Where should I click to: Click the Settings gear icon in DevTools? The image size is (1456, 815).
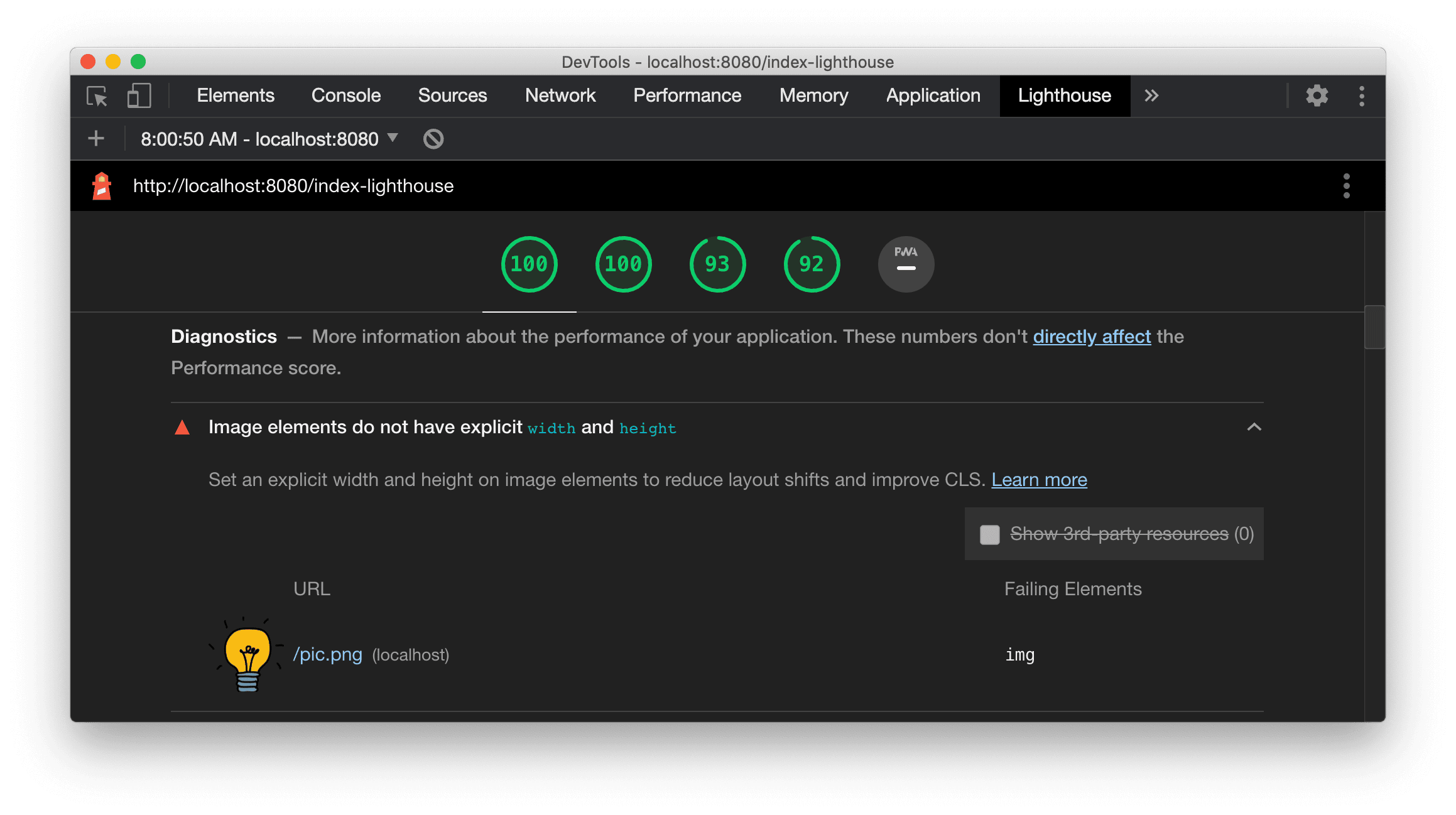point(1317,94)
